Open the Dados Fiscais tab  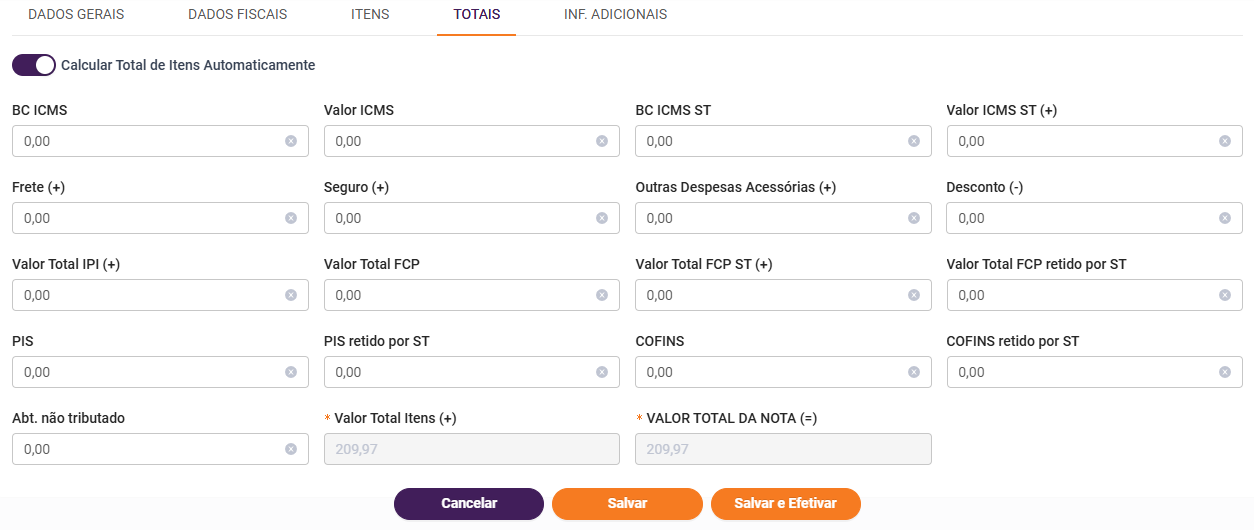pos(238,15)
